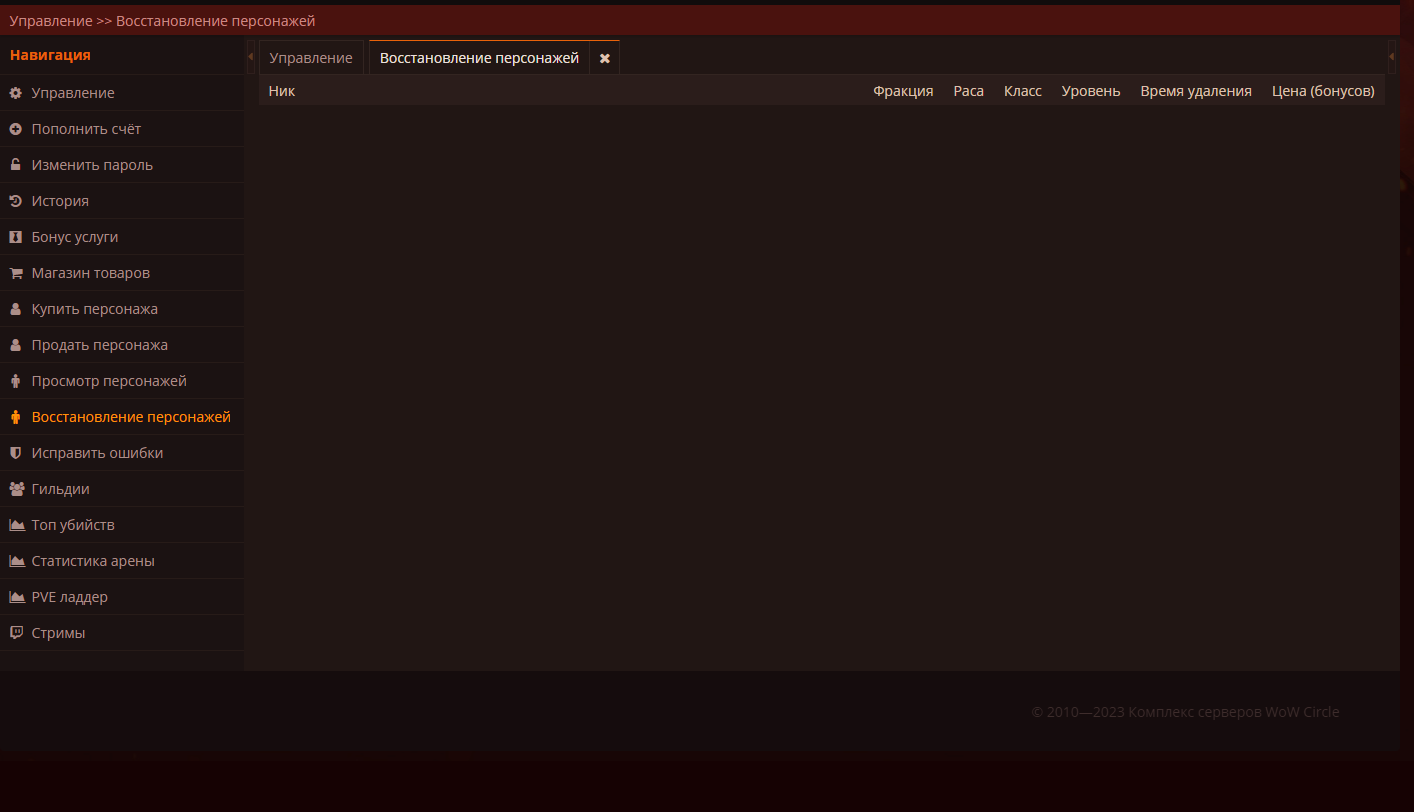Sort by Время удаления column header
Viewport: 1414px width, 812px height.
[x=1195, y=91]
